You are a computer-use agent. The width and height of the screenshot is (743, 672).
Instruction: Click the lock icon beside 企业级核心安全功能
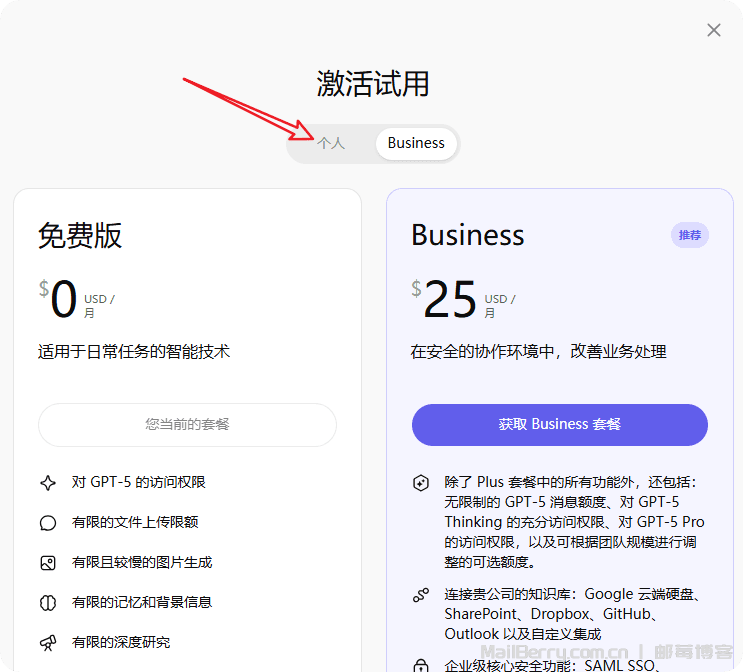pos(421,664)
